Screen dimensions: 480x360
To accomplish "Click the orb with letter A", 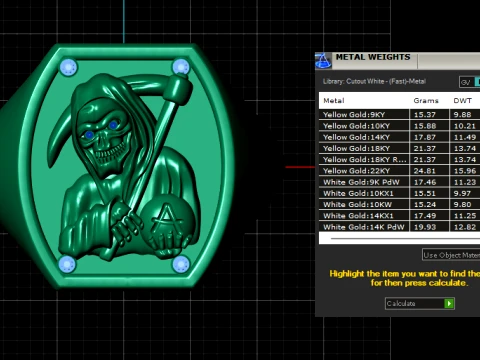I will [x=167, y=220].
